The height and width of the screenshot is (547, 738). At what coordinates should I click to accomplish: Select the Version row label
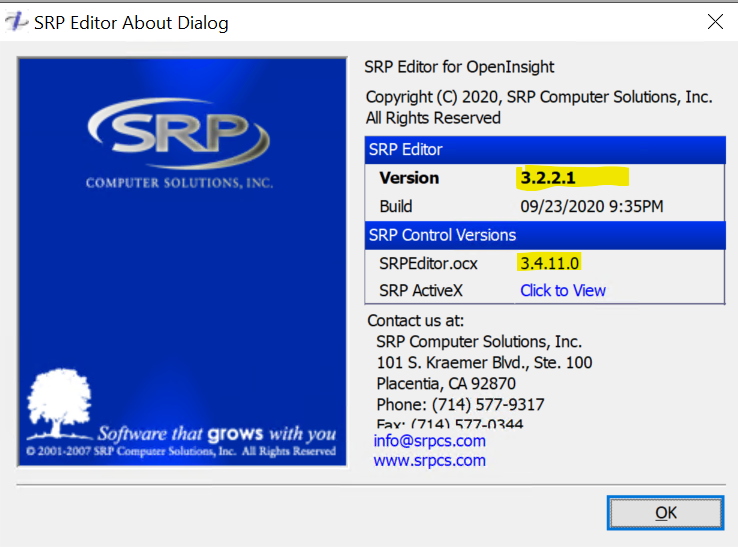(409, 178)
